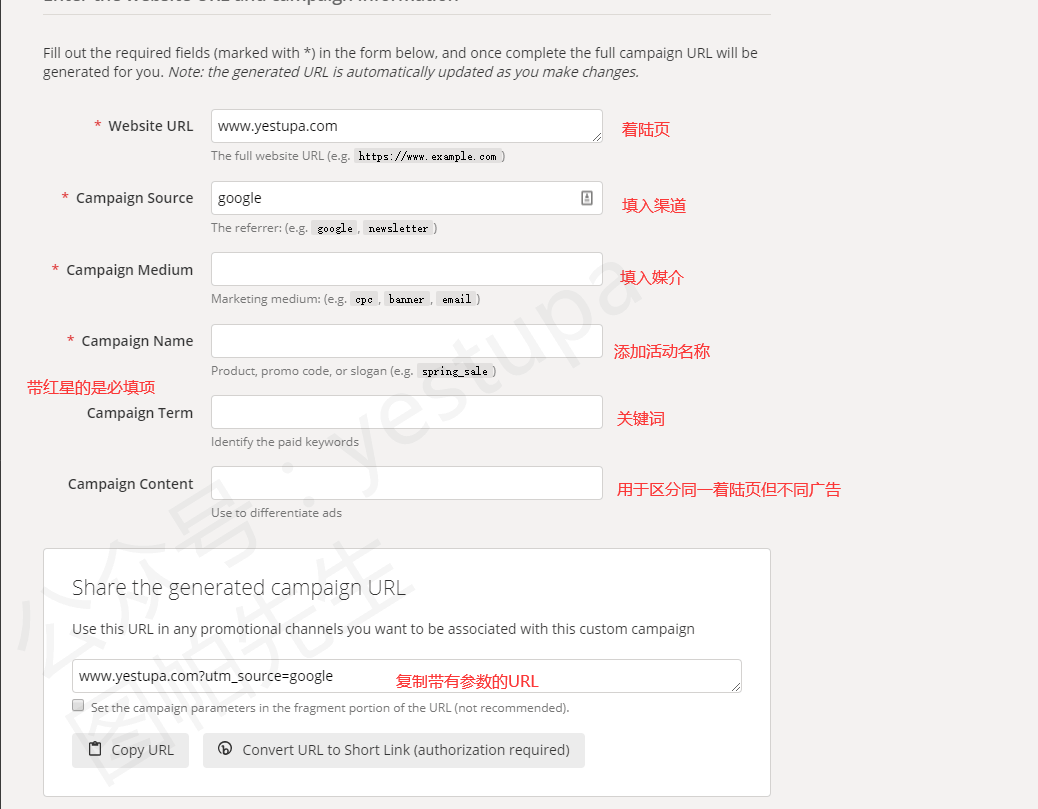
Task: Click the Campaign Term input field
Action: pyautogui.click(x=406, y=412)
